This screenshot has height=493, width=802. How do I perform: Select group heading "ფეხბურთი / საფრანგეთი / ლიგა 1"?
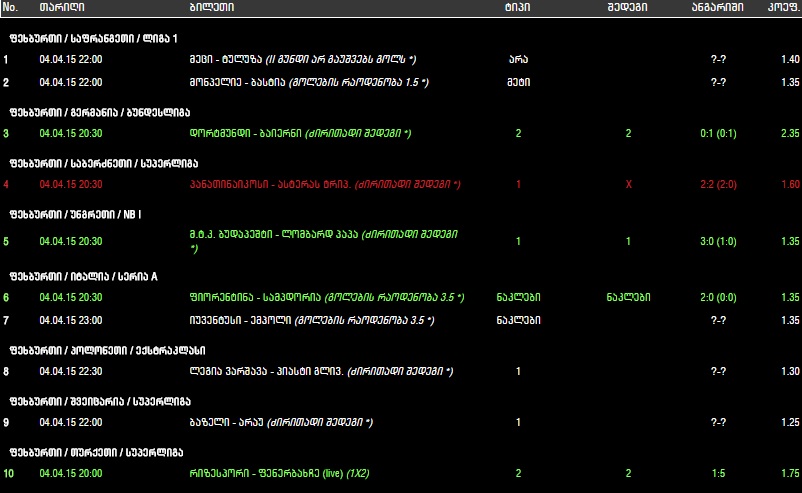93,38
